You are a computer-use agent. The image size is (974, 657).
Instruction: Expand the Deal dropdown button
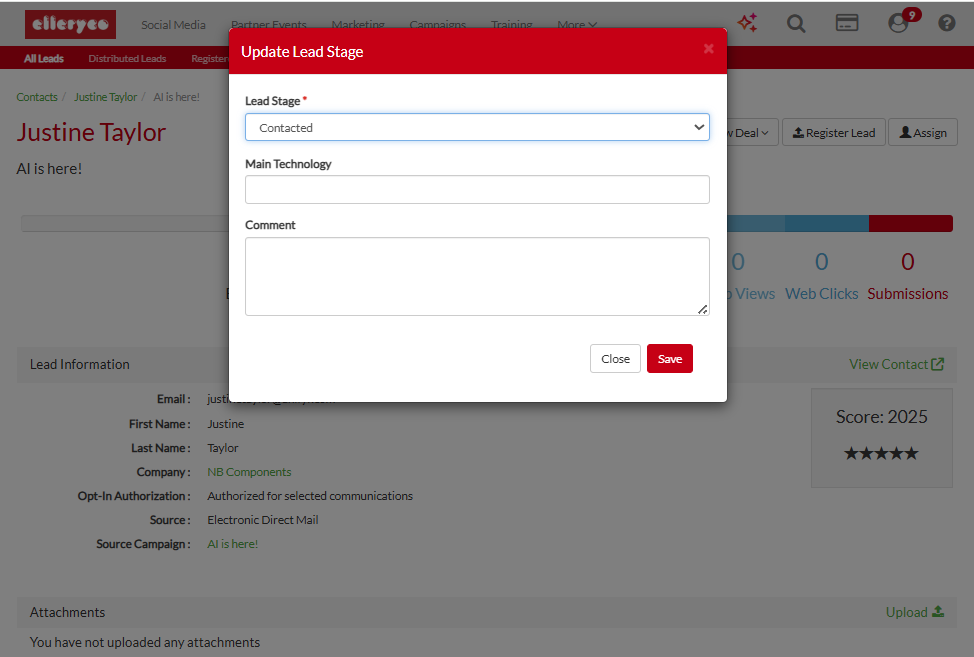coord(752,132)
